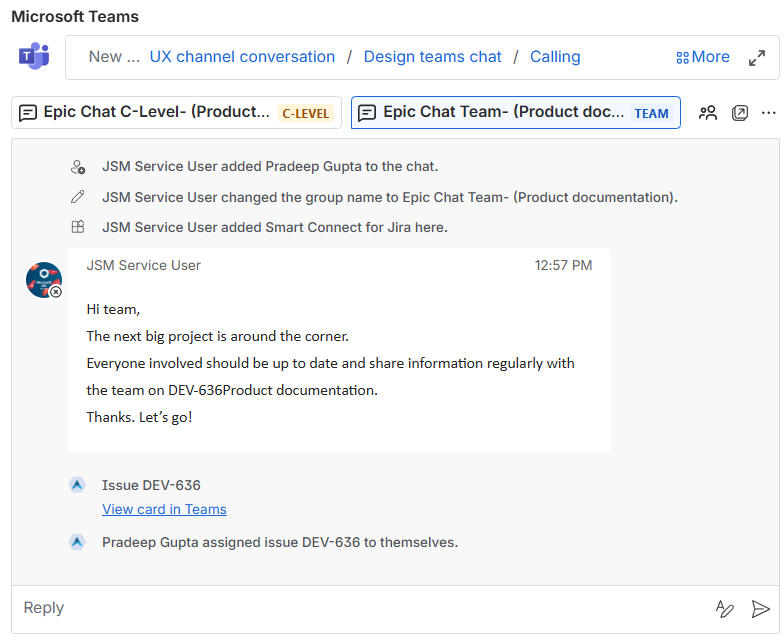This screenshot has width=784, height=637.
Task: Click the Microsoft Teams logo icon
Action: [34, 56]
